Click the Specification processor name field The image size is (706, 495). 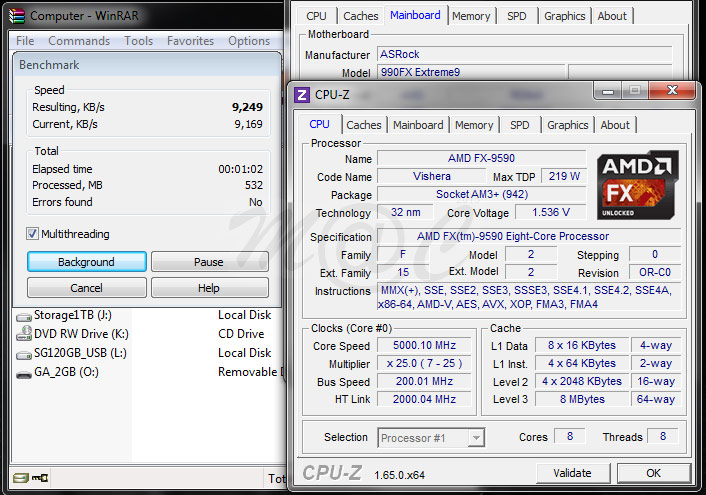[529, 236]
